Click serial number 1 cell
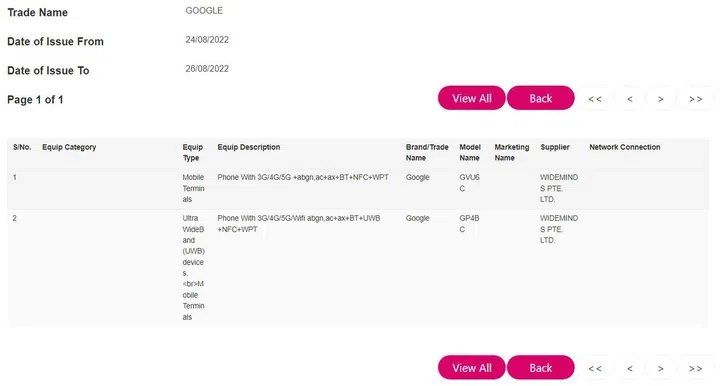Screen dimensions: 720x386 pos(15,177)
